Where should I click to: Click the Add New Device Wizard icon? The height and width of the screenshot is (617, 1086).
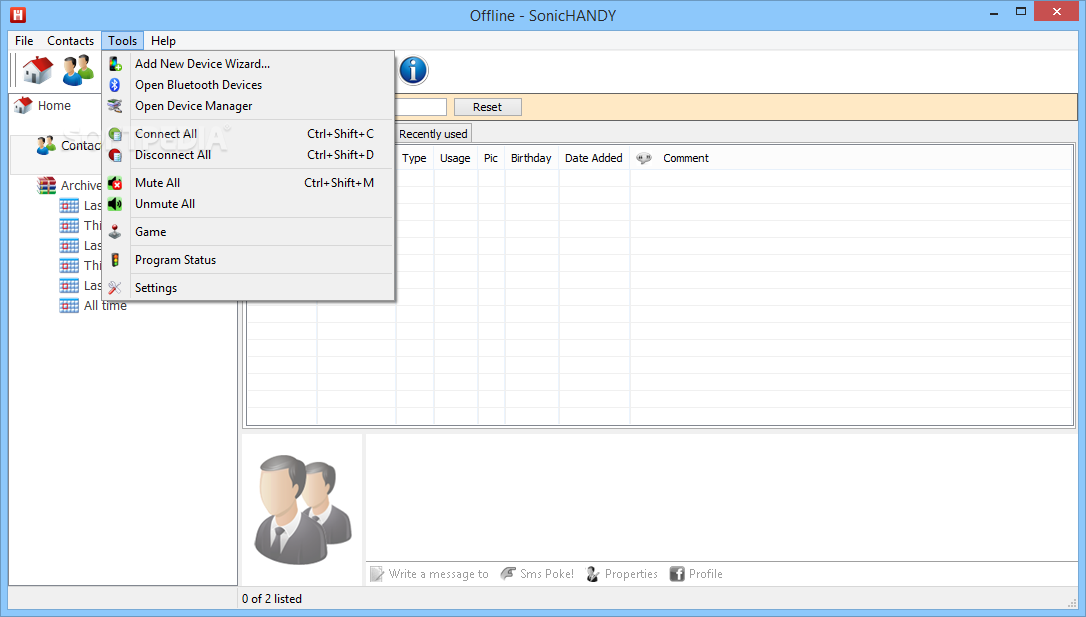click(115, 64)
